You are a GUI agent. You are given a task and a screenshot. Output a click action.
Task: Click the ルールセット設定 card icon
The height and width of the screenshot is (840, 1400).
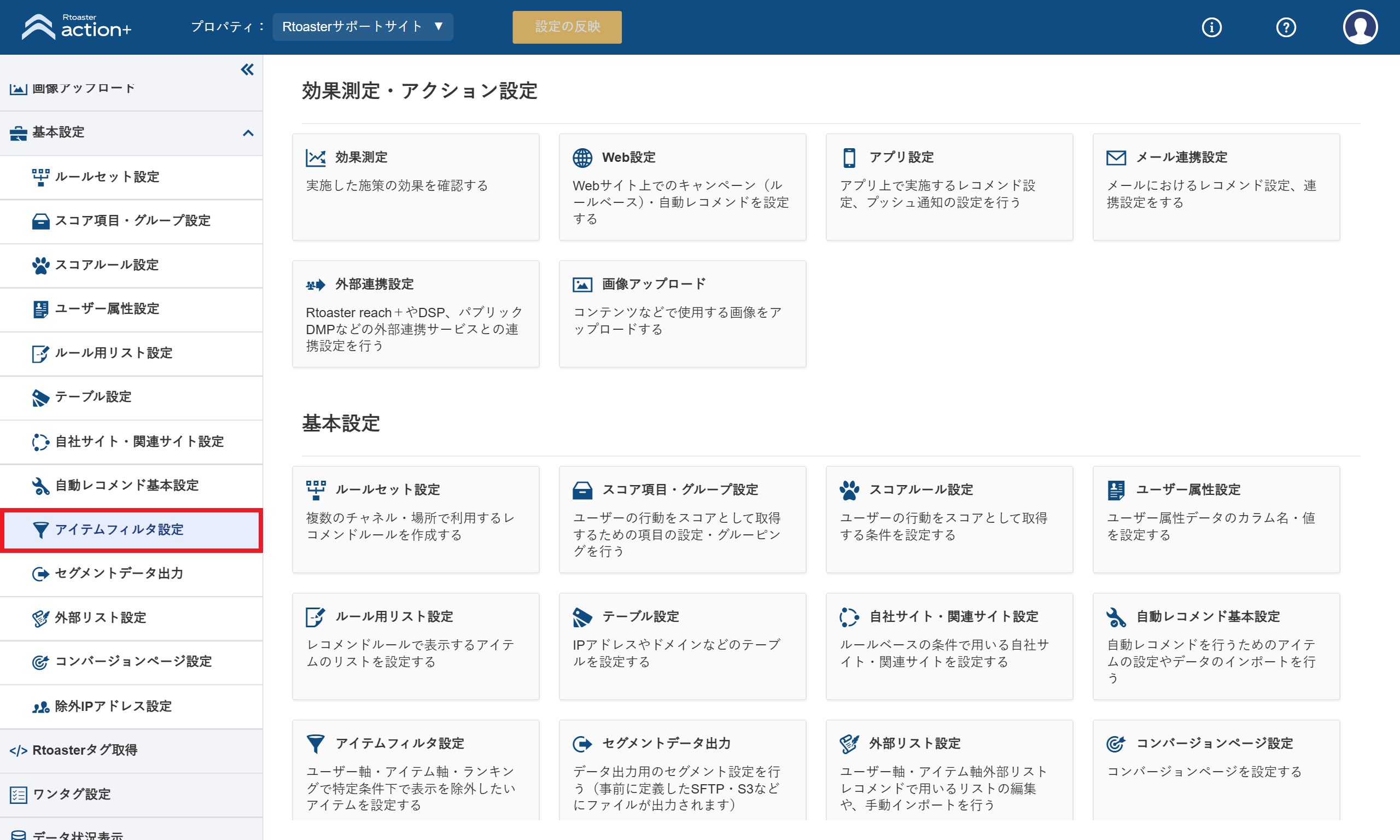pos(316,490)
